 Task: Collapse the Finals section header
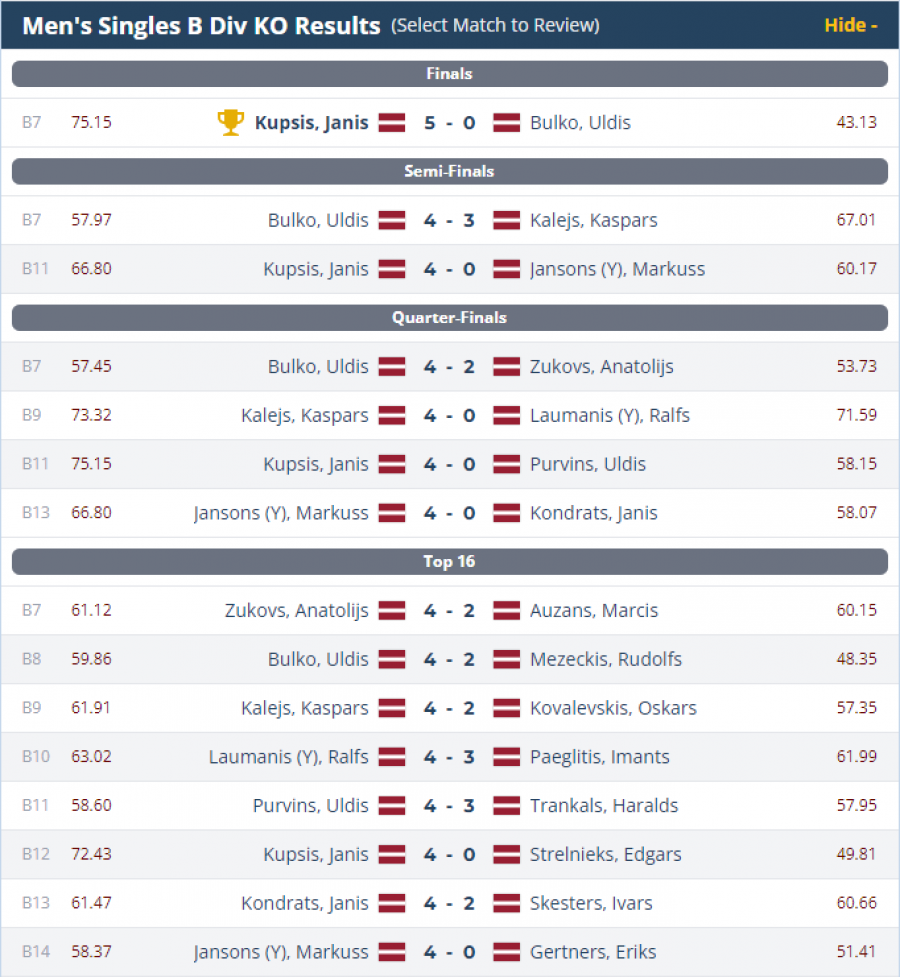coord(450,74)
